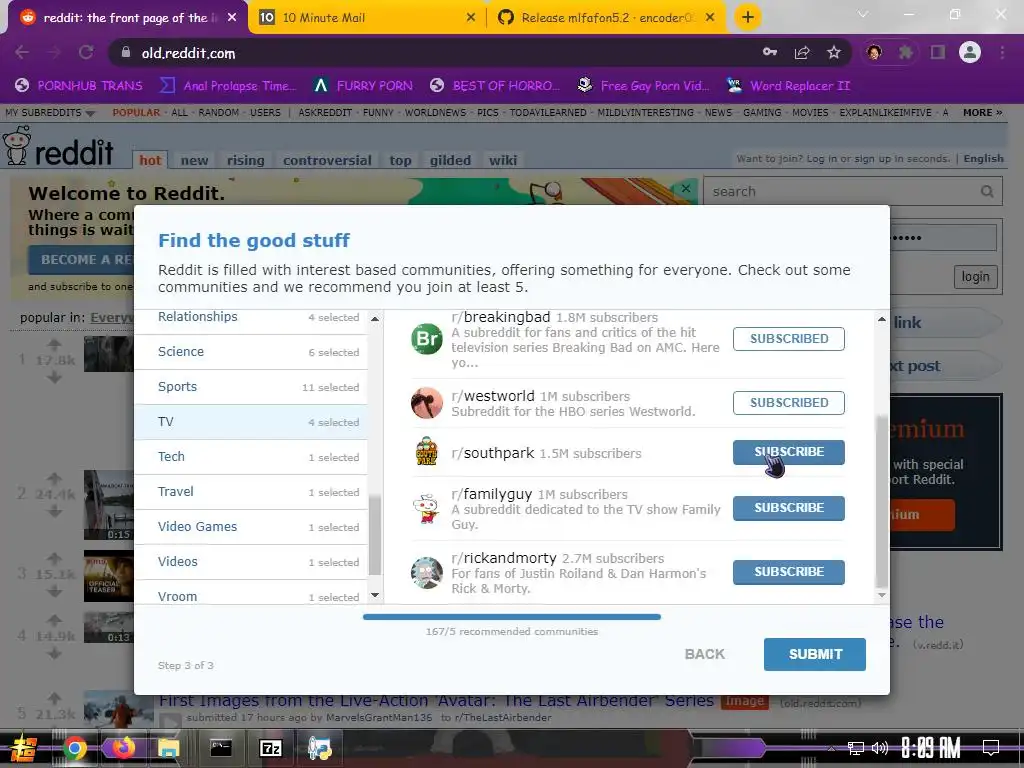Click the password field in login box
1024x768 pixels.
click(x=945, y=238)
